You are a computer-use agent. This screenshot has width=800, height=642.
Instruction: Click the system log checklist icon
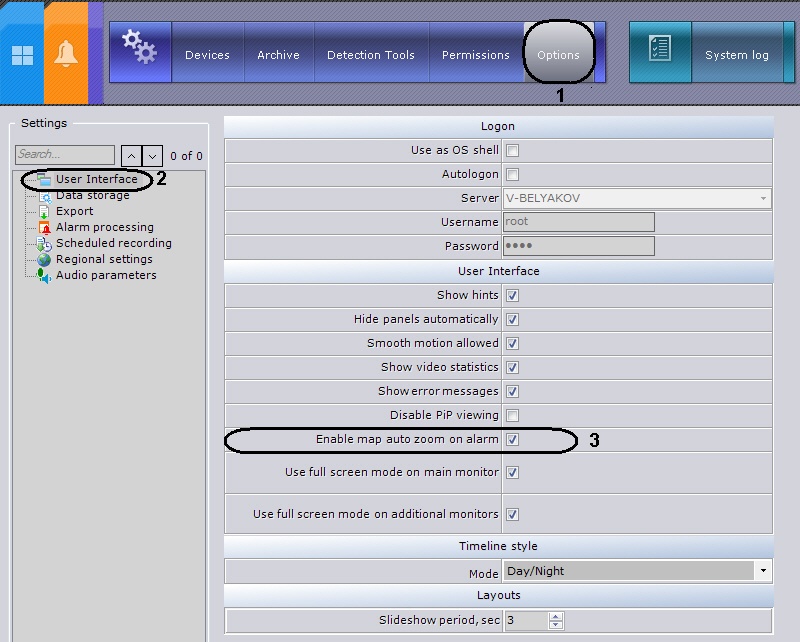point(660,48)
